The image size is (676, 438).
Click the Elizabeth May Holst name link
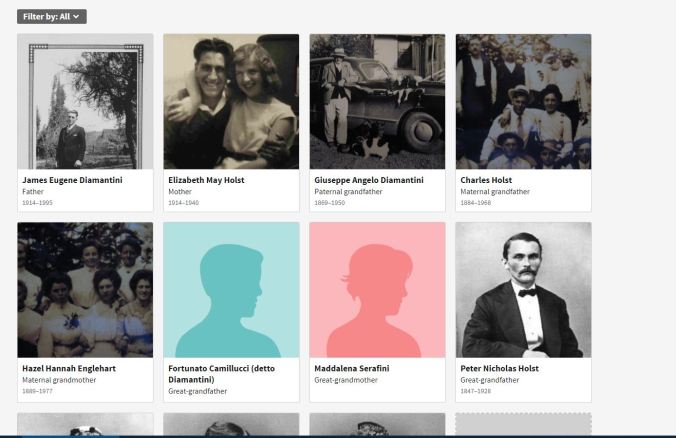pyautogui.click(x=206, y=180)
